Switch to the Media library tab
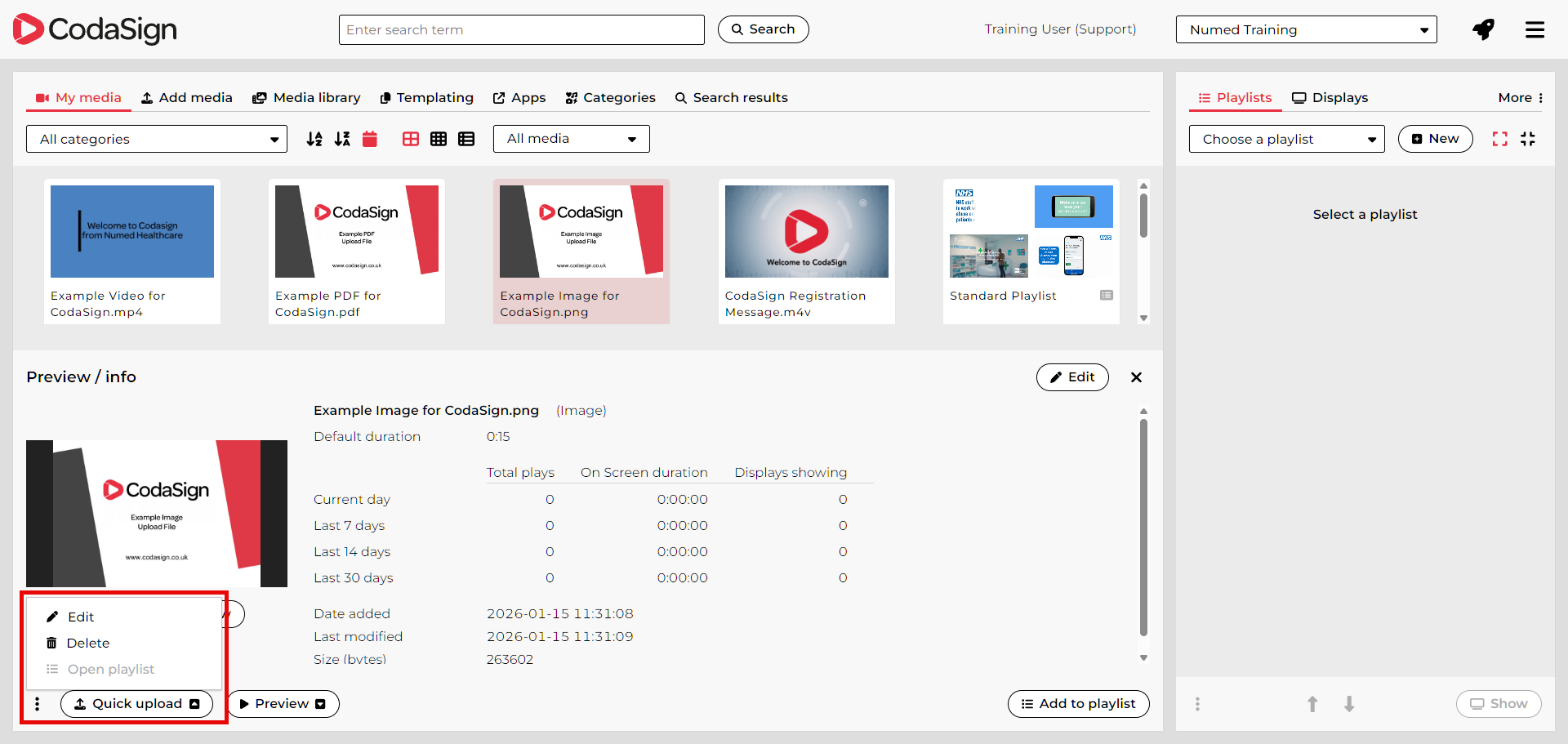 click(306, 98)
